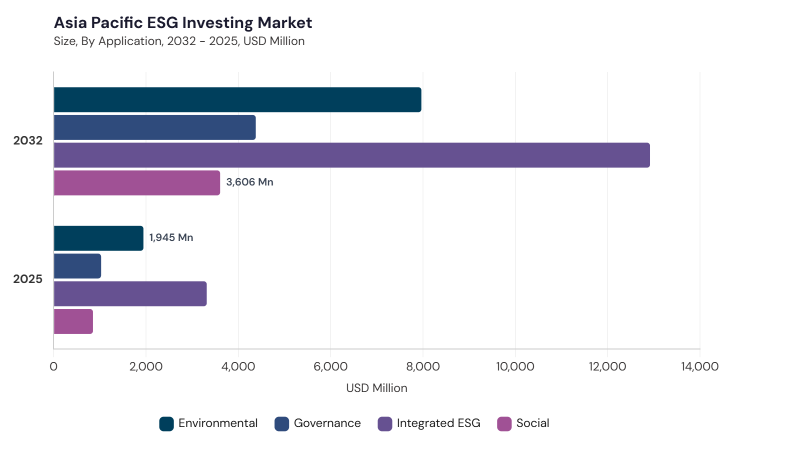Toggle the Social legend label
This screenshot has width=800, height=450.
533,423
